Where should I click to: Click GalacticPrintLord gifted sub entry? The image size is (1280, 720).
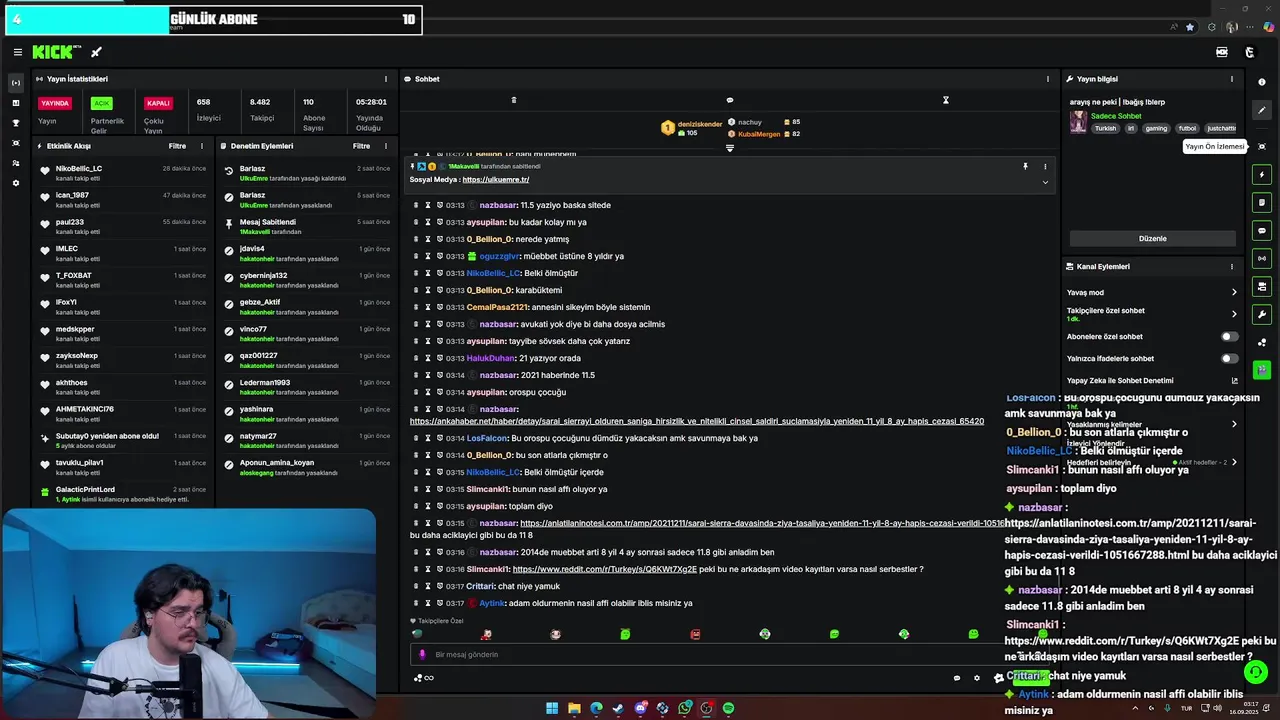pyautogui.click(x=123, y=494)
